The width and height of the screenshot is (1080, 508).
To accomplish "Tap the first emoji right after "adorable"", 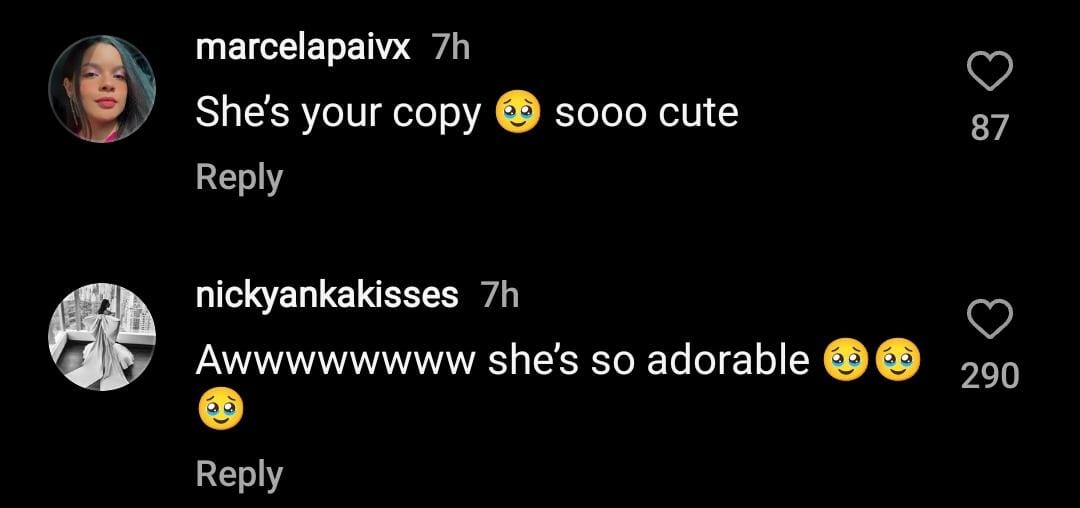I will pos(845,361).
